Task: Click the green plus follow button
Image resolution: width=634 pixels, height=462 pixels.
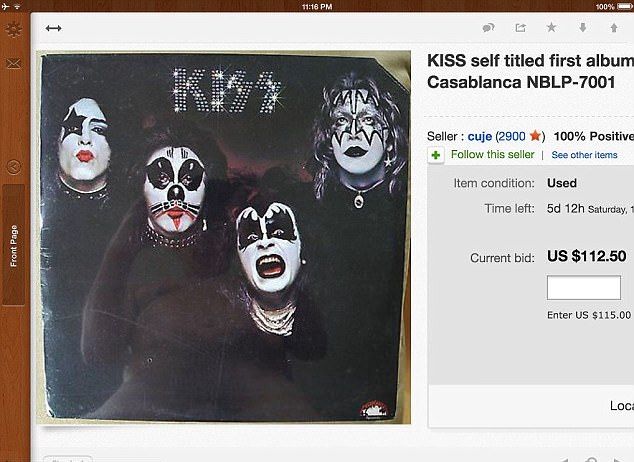Action: pyautogui.click(x=436, y=155)
